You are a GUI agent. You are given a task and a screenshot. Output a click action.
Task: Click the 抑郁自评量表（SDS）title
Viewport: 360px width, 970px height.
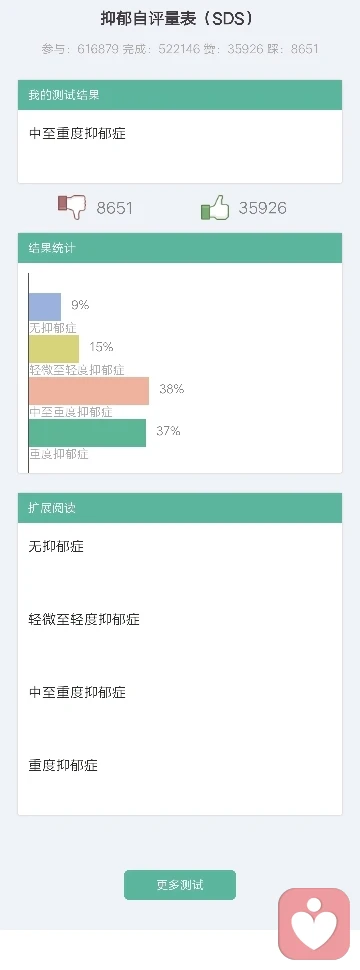tap(178, 19)
